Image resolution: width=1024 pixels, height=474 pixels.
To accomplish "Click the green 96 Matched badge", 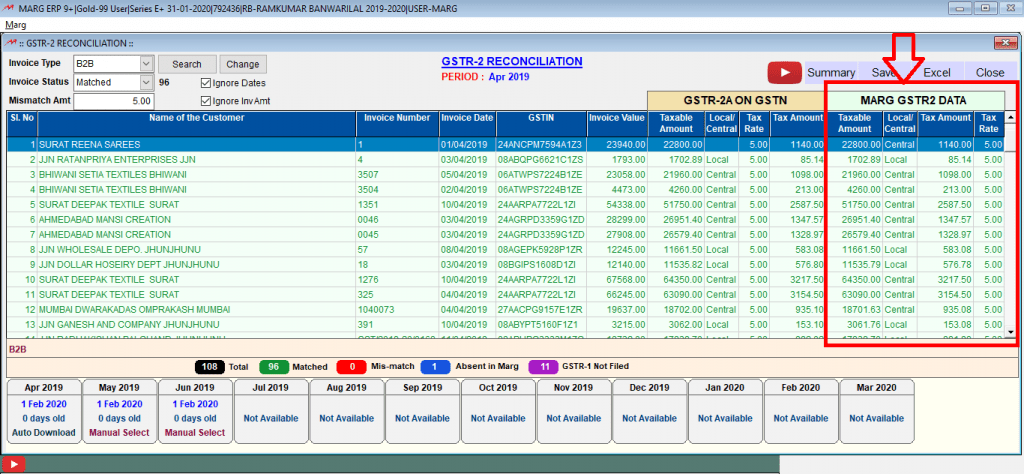I will pos(274,367).
